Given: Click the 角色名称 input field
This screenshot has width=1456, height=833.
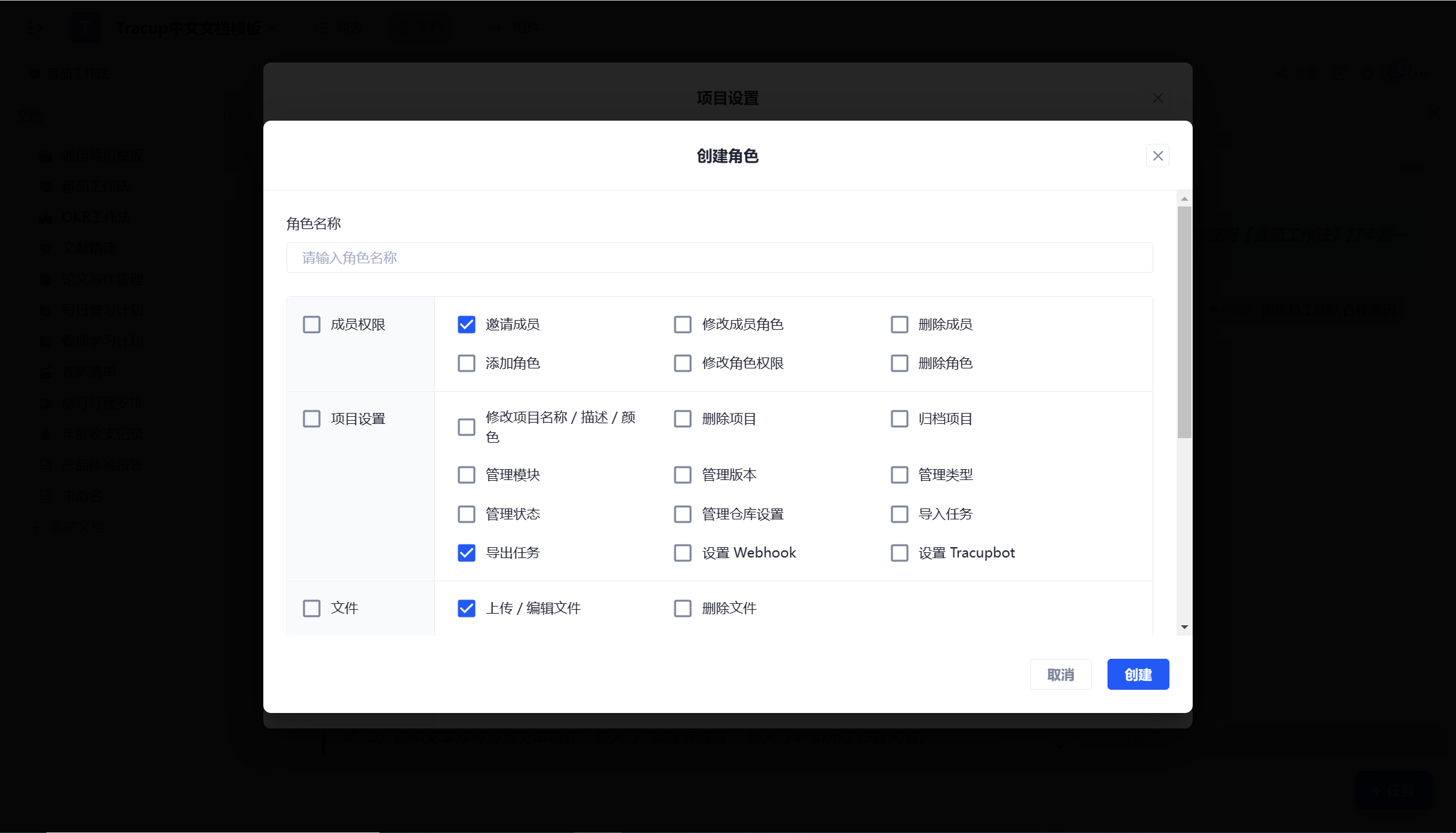Looking at the screenshot, I should coord(719,257).
